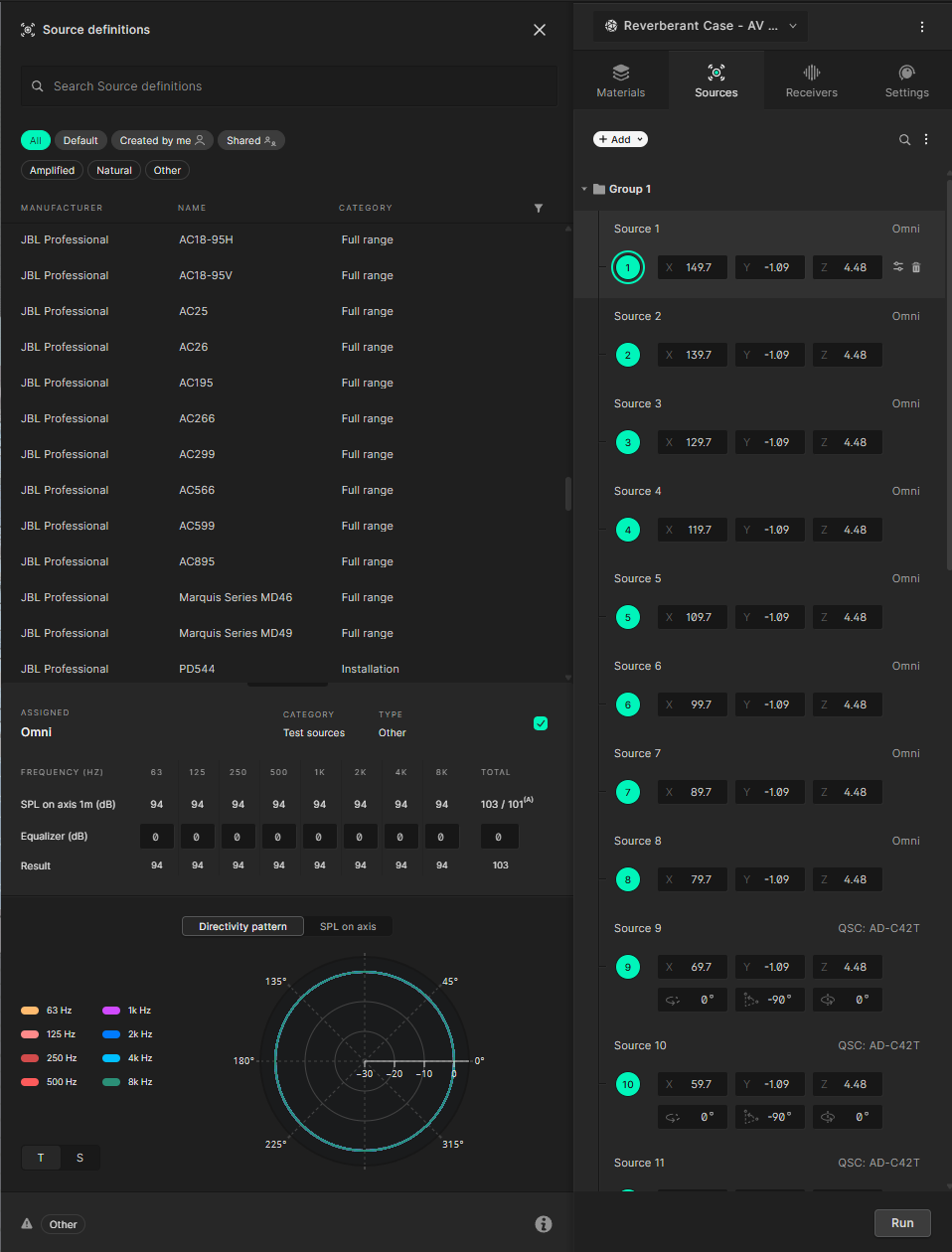Toggle the Amplified filter chip
This screenshot has height=1252, width=952.
(52, 170)
